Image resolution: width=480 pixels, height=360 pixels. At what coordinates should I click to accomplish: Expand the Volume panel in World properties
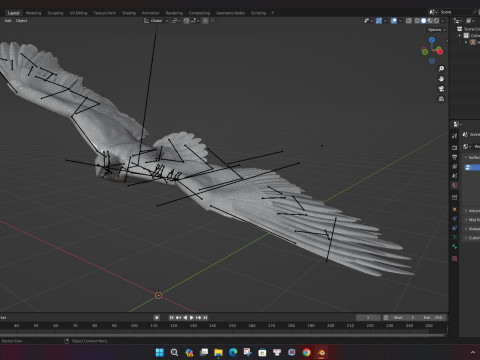(x=466, y=211)
